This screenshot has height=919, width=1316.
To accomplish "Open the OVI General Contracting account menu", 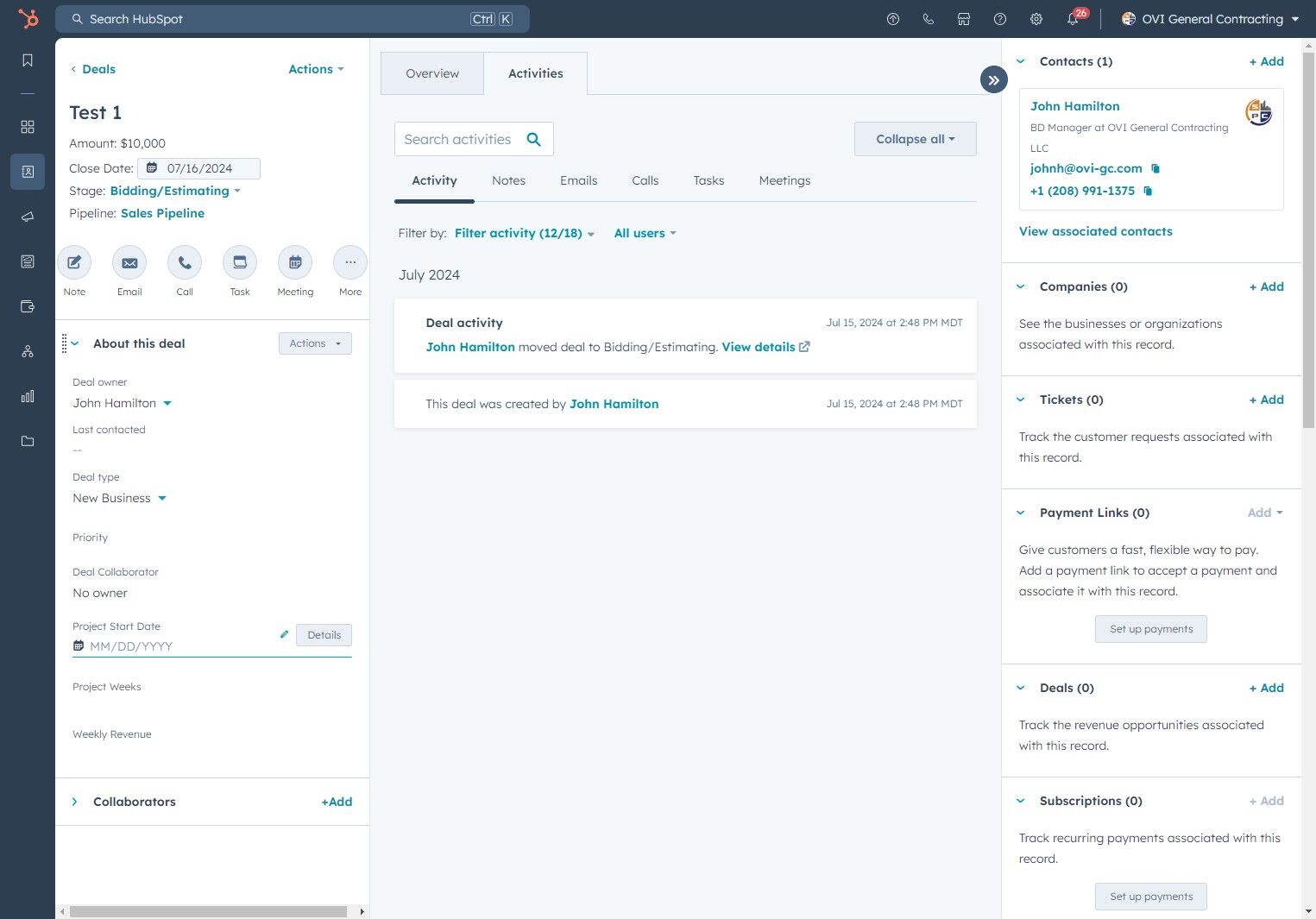I will (x=1211, y=19).
